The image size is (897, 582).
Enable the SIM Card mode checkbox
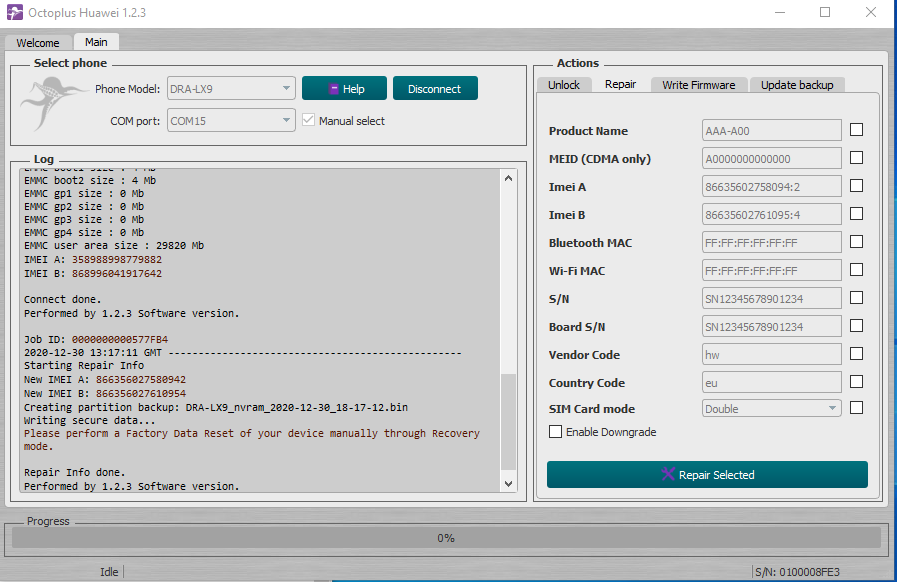click(856, 407)
